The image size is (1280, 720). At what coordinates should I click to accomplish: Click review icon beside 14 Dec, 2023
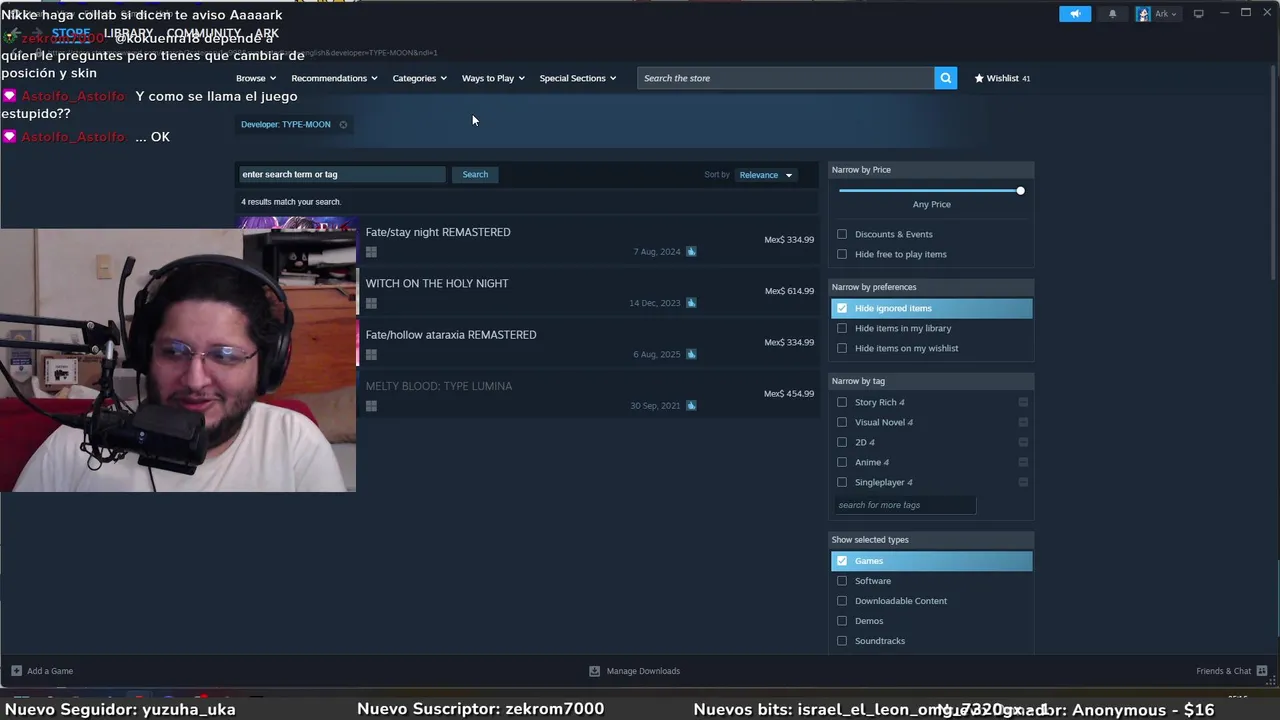(691, 303)
